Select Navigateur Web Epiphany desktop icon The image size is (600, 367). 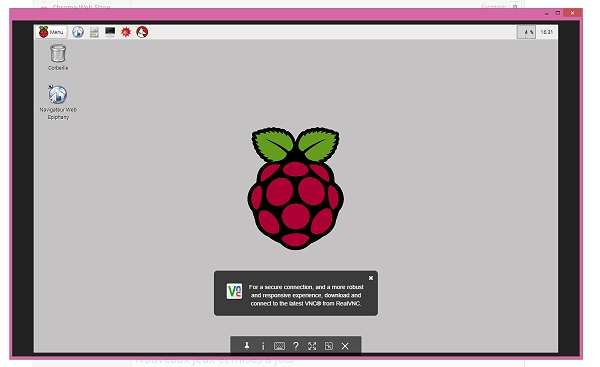tap(58, 102)
